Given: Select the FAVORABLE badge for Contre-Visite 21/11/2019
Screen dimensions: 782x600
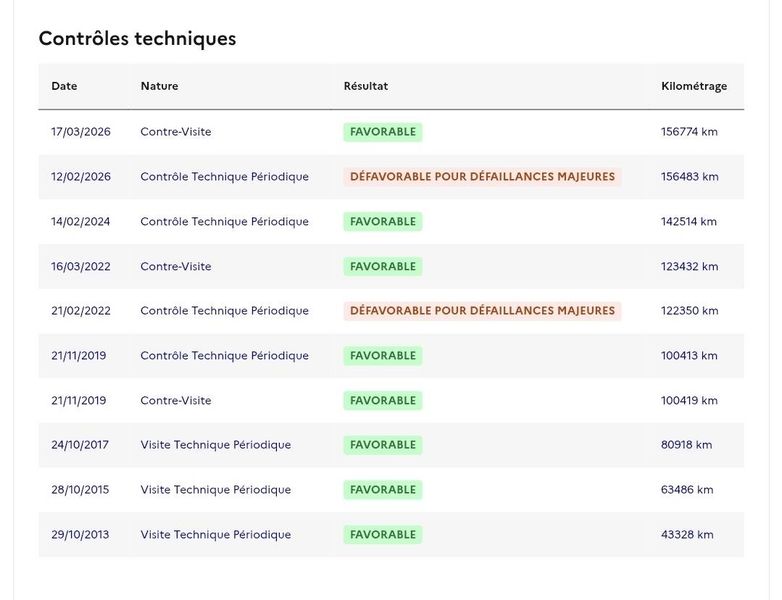Looking at the screenshot, I should click(x=383, y=400).
